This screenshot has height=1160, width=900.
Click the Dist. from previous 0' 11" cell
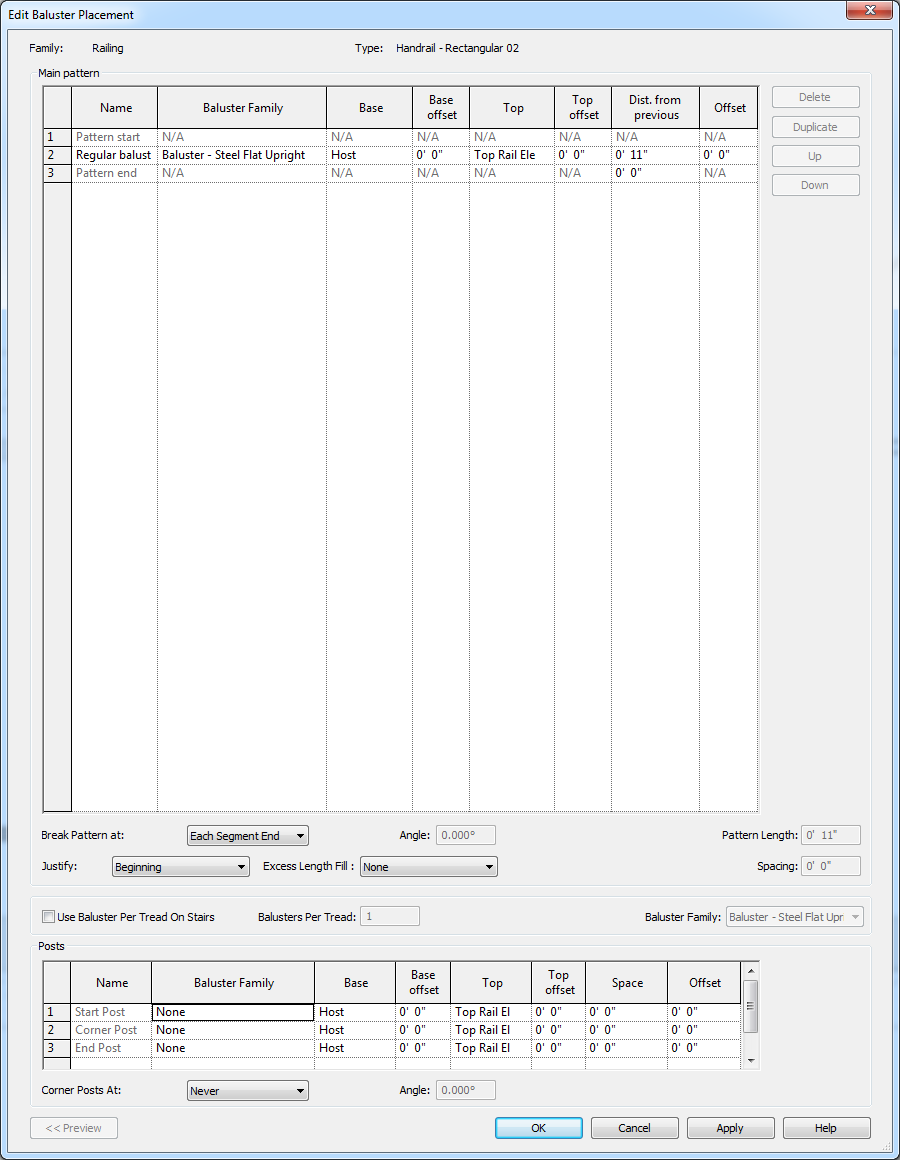pos(655,155)
